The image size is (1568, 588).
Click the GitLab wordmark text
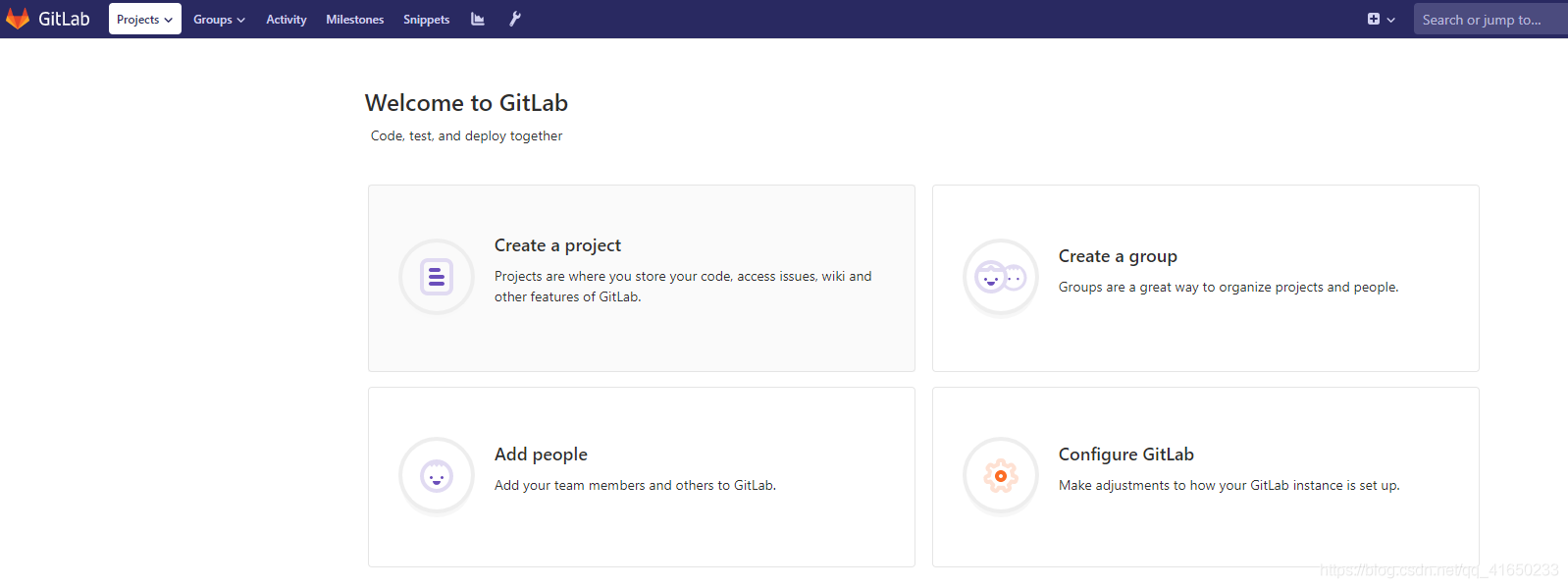pos(64,19)
